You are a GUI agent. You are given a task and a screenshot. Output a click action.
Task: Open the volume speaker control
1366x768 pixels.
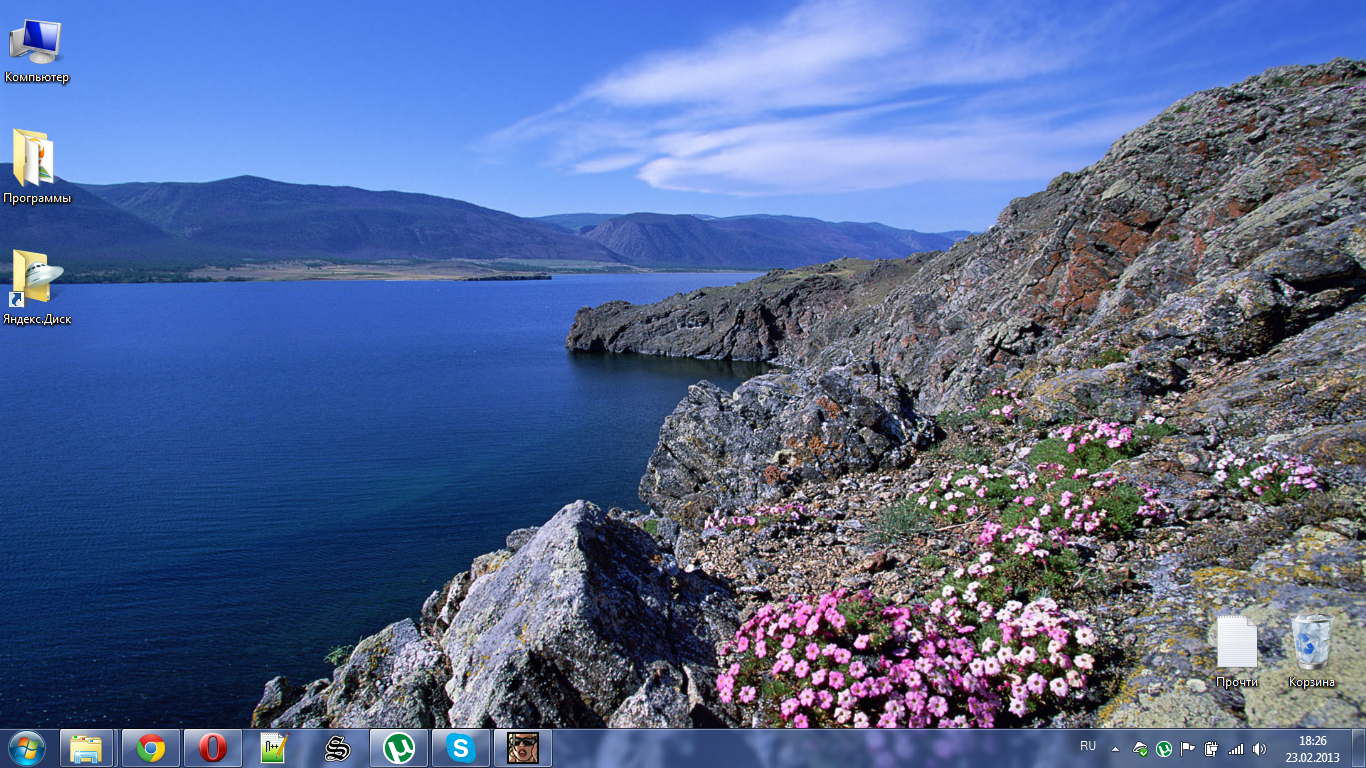1259,749
